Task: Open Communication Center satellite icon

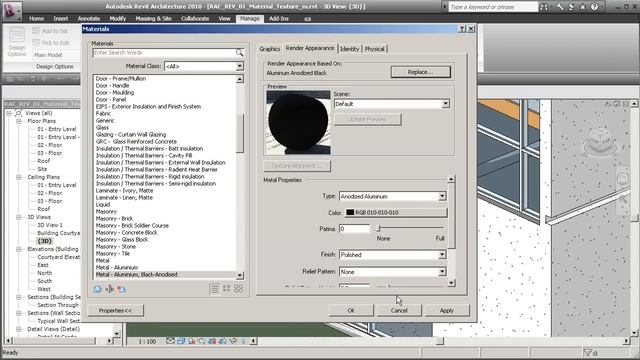Action: pyautogui.click(x=571, y=7)
